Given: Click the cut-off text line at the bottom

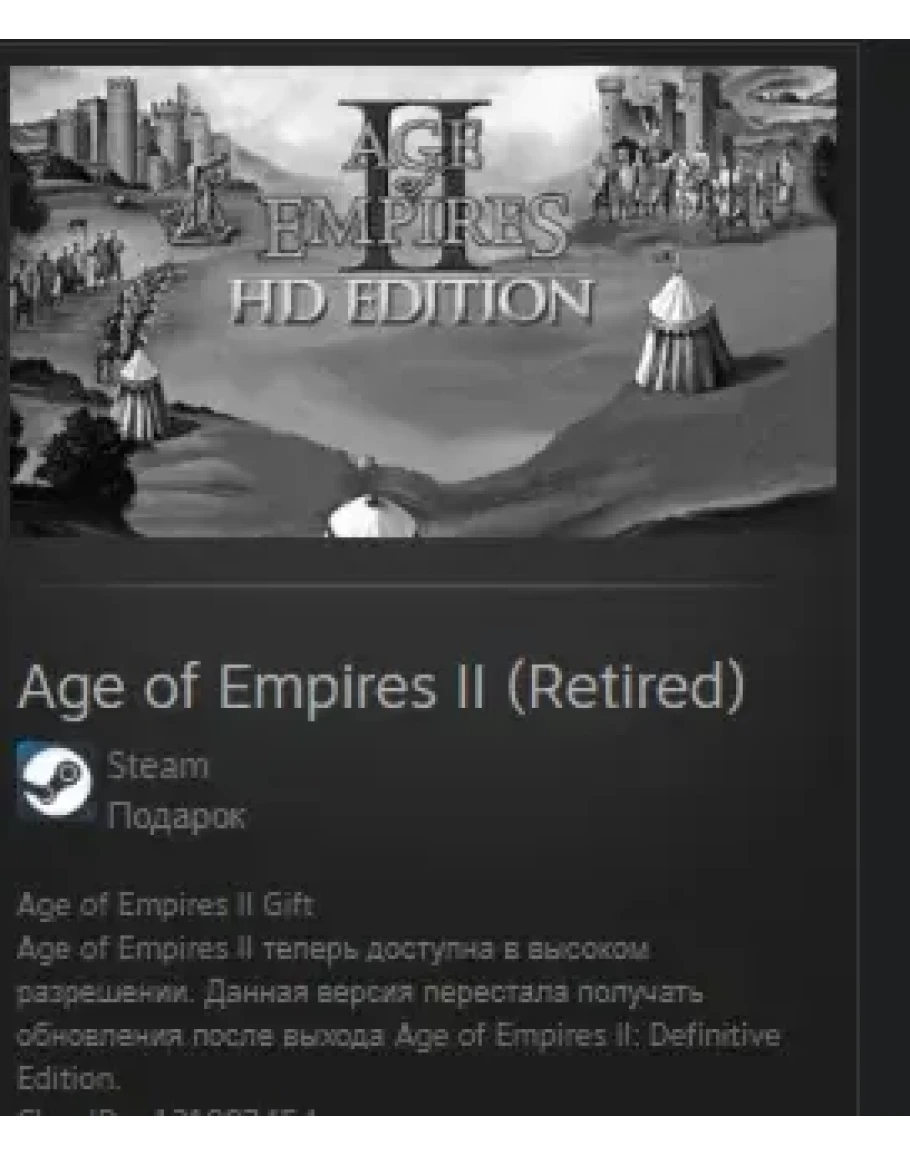Looking at the screenshot, I should pyautogui.click(x=167, y=1111).
